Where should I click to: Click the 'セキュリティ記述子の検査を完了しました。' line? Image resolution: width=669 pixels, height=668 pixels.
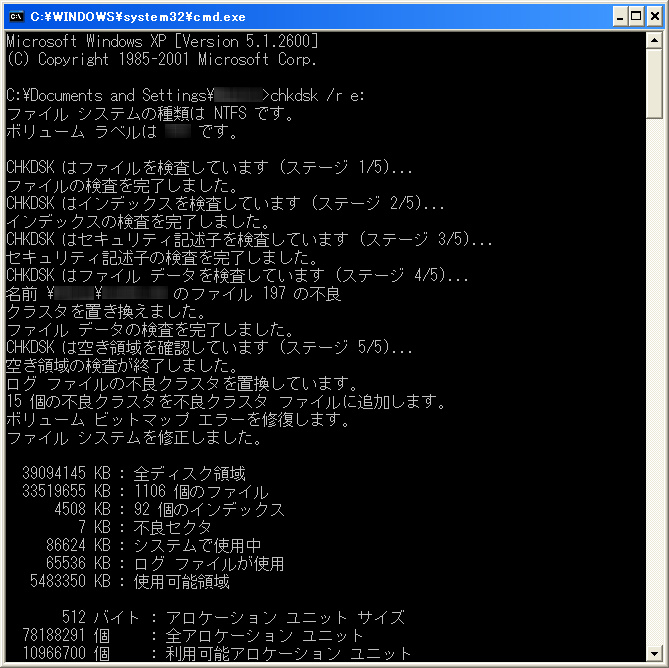(162, 258)
